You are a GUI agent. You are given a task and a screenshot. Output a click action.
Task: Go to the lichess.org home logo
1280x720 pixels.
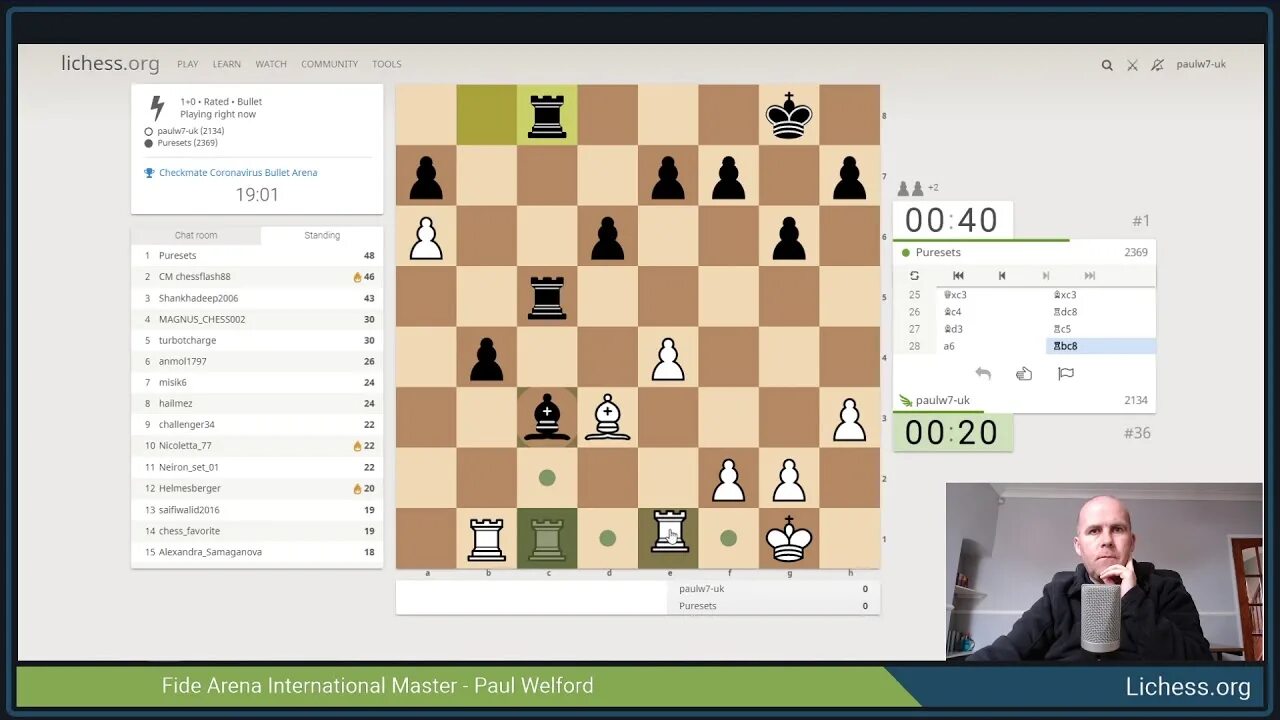(x=110, y=64)
